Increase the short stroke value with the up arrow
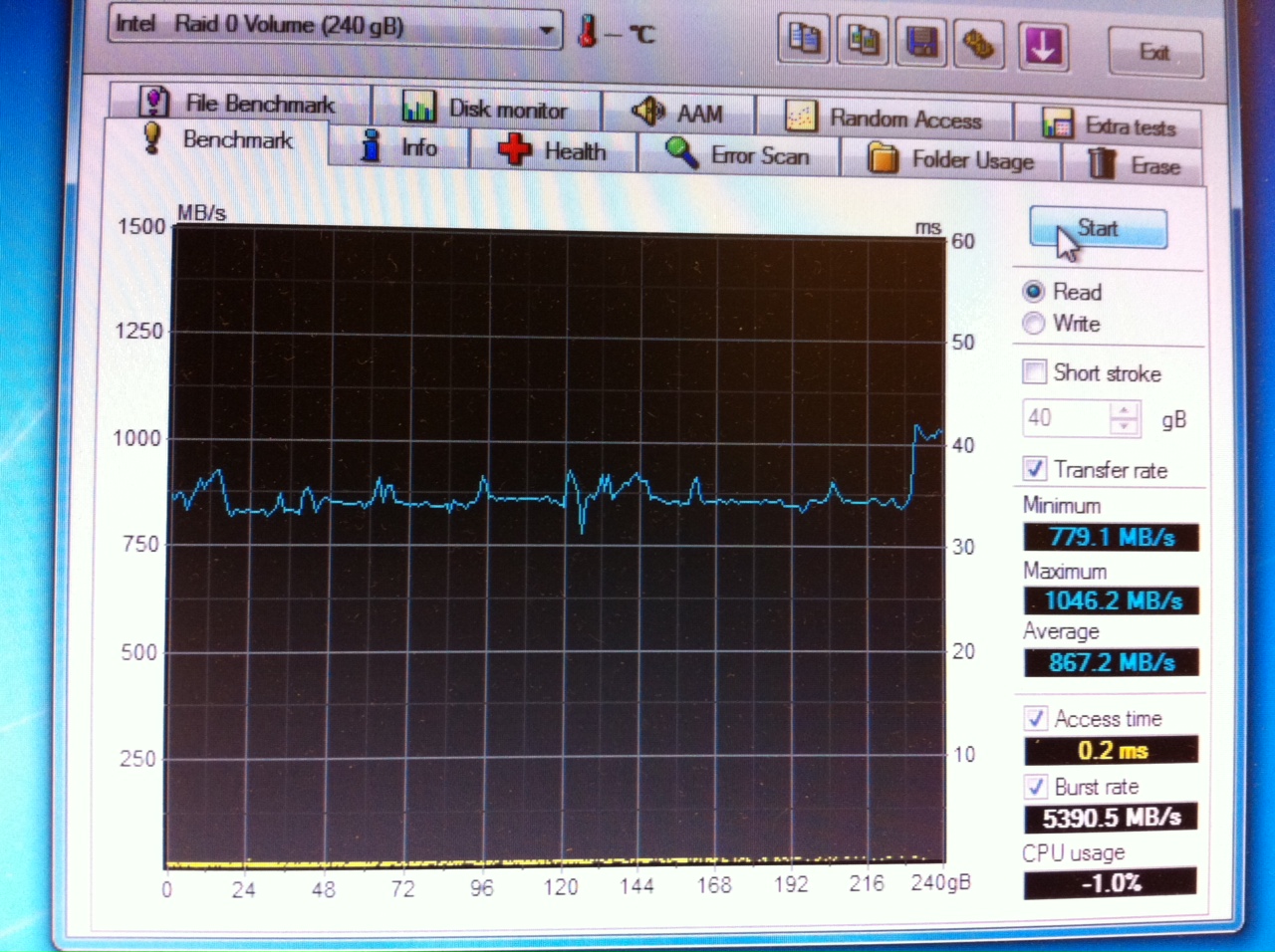 [x=1124, y=410]
